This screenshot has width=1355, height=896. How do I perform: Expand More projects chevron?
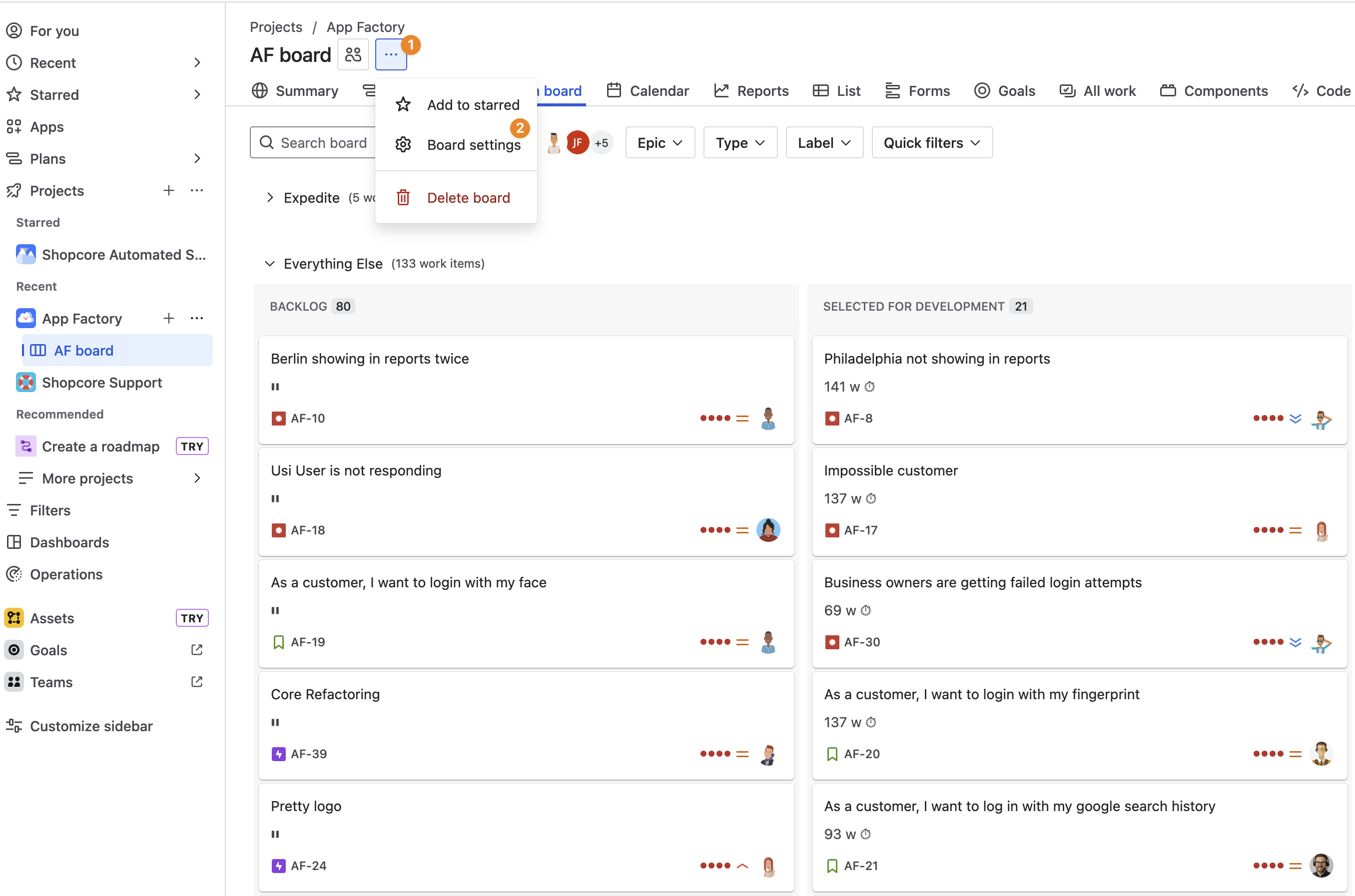197,478
